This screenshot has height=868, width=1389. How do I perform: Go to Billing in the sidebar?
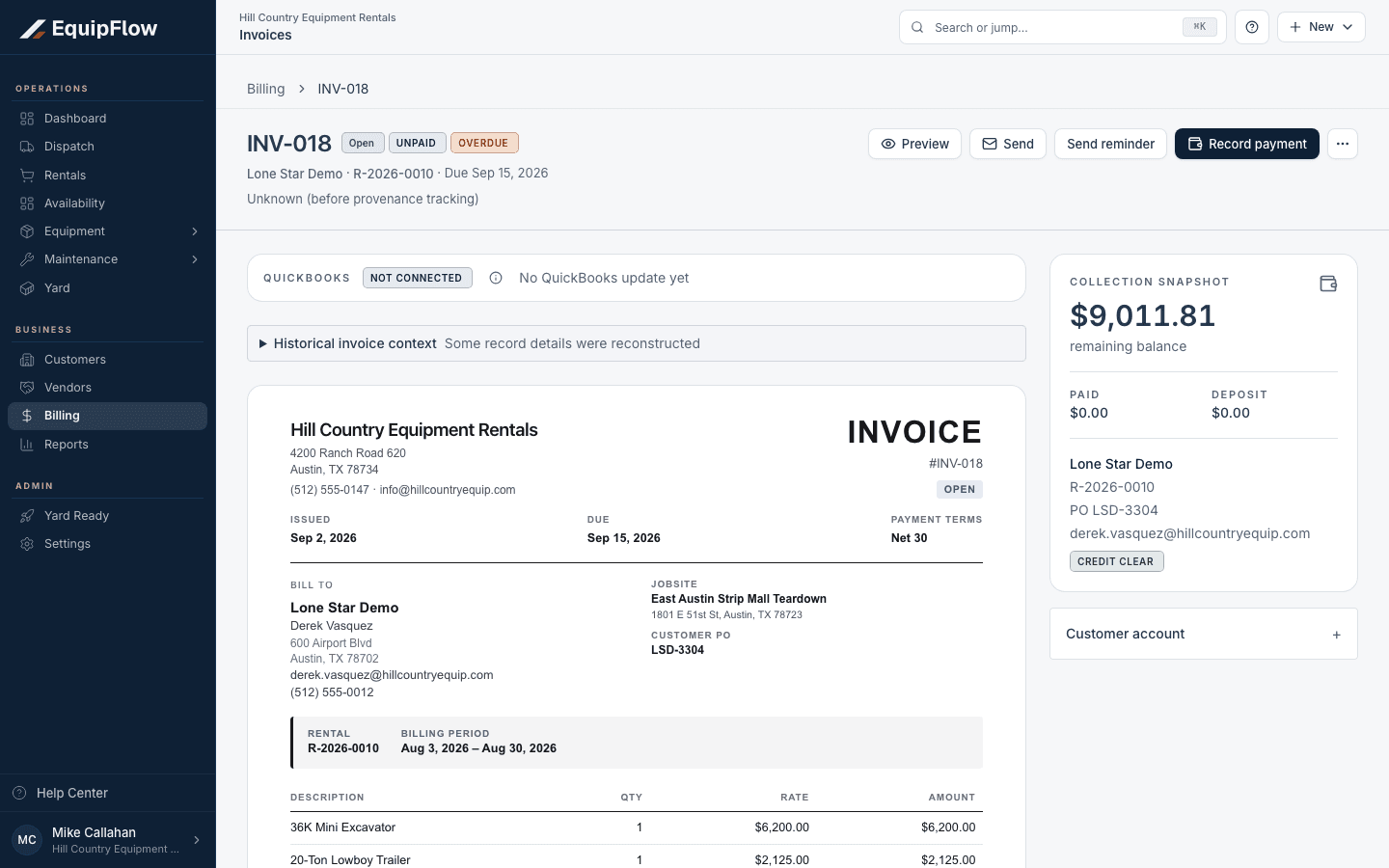tap(108, 416)
